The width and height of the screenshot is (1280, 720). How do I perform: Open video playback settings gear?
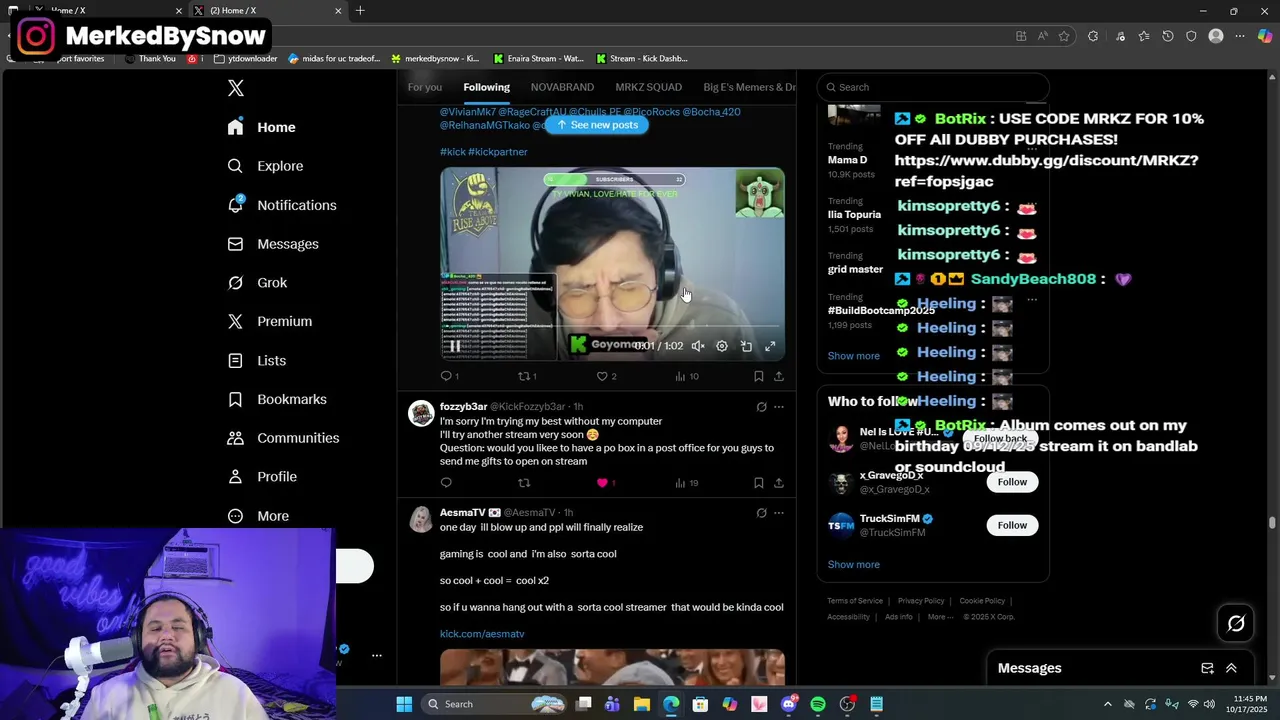tap(722, 346)
